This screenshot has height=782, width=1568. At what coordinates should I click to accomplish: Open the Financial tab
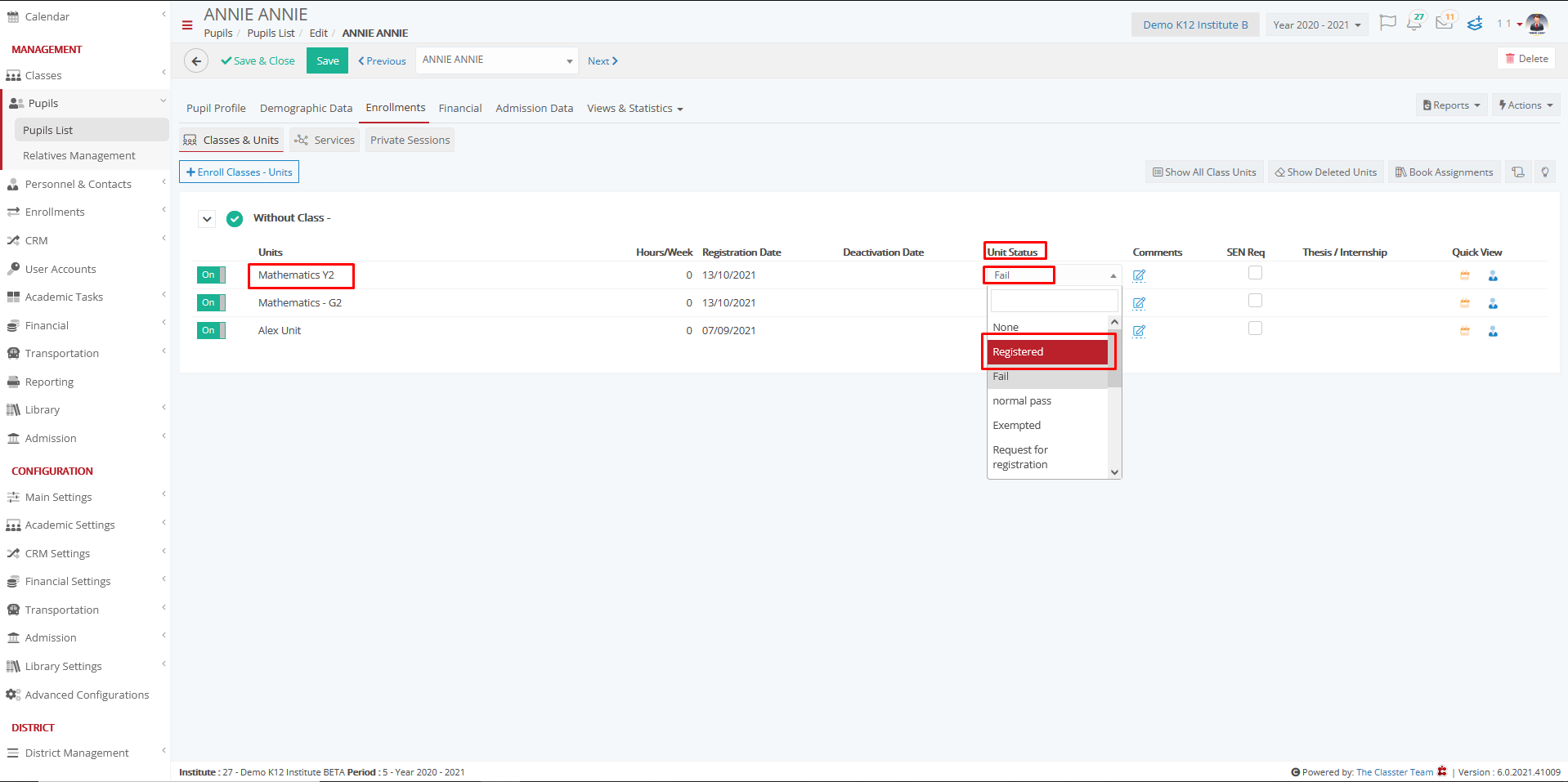460,109
